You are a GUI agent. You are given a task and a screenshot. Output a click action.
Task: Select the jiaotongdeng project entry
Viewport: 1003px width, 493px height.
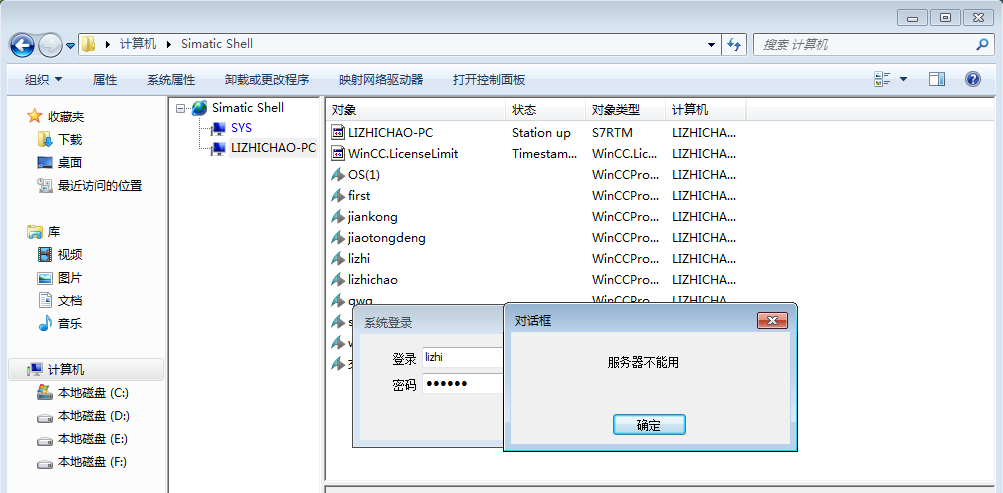tap(386, 238)
